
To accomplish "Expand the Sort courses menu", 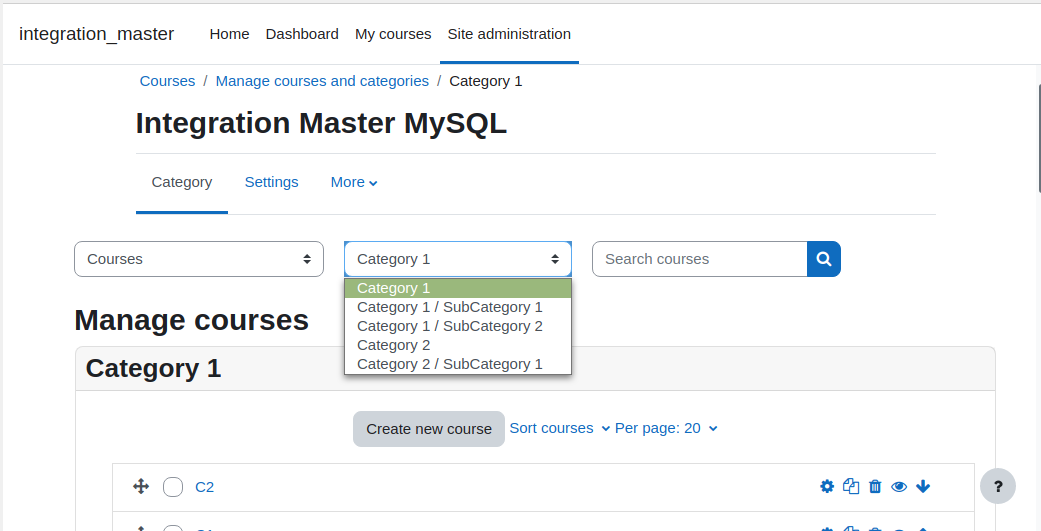I will pyautogui.click(x=560, y=428).
